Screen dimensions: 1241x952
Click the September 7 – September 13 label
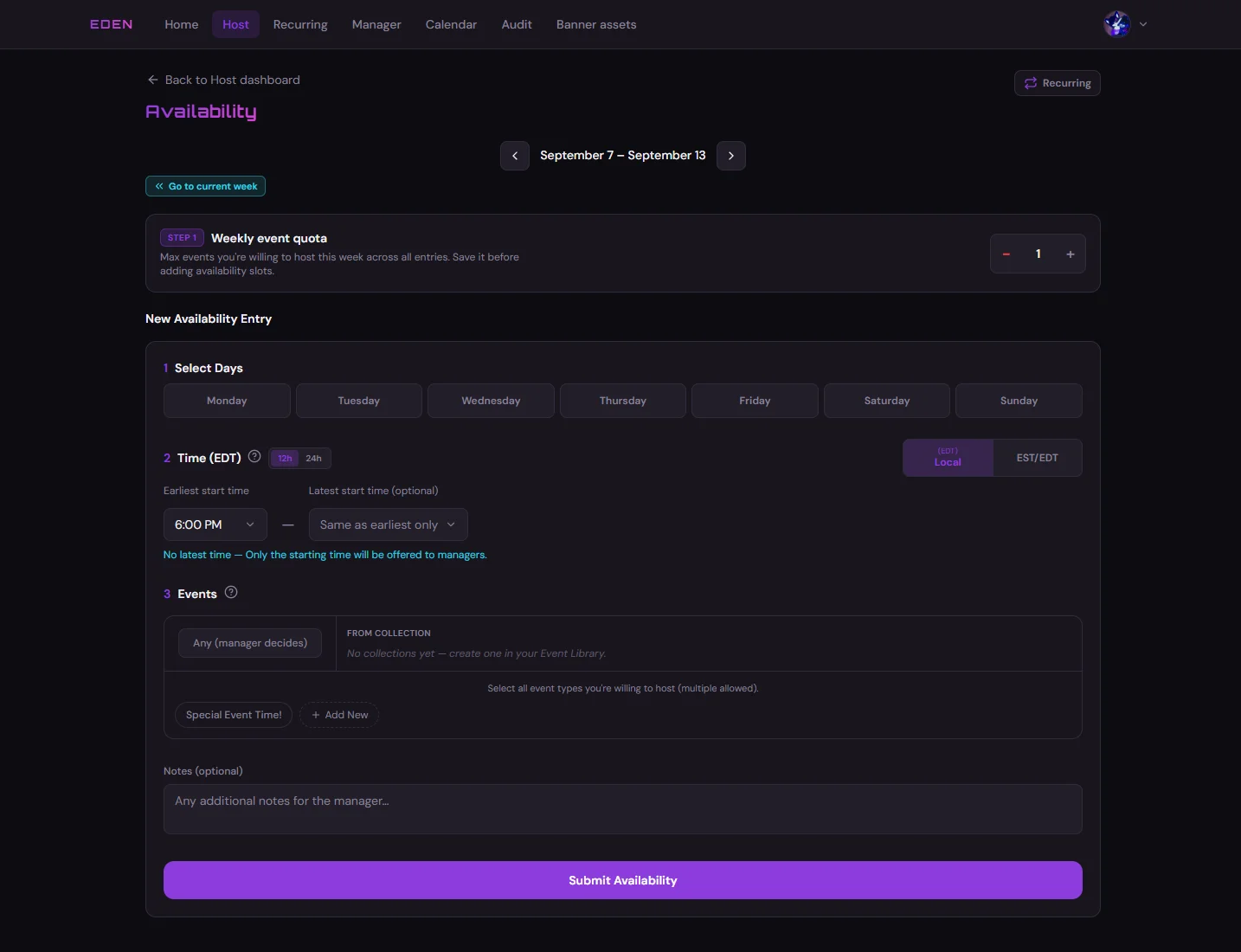coord(623,156)
